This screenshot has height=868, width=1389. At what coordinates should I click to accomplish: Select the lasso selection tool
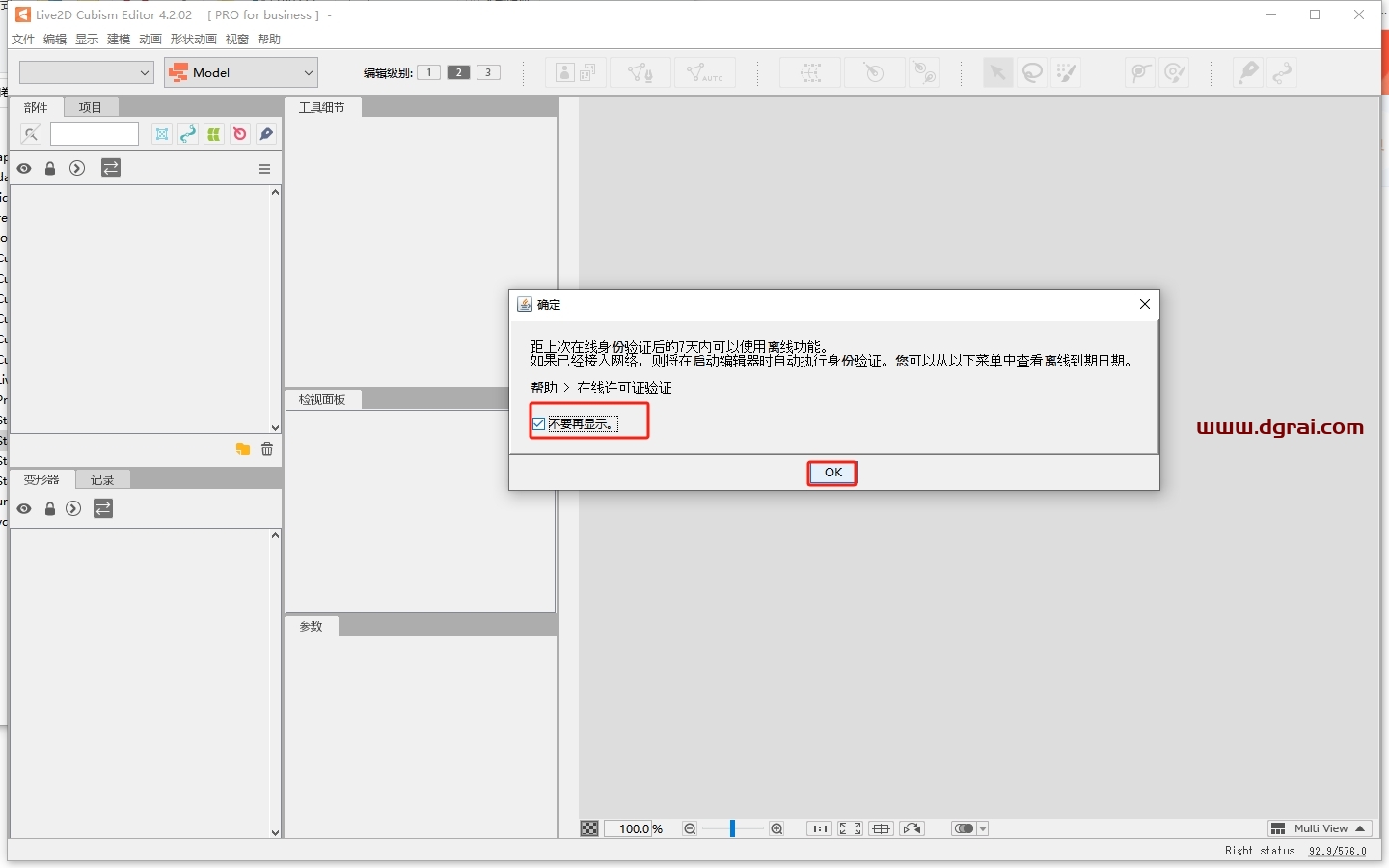(x=1032, y=72)
